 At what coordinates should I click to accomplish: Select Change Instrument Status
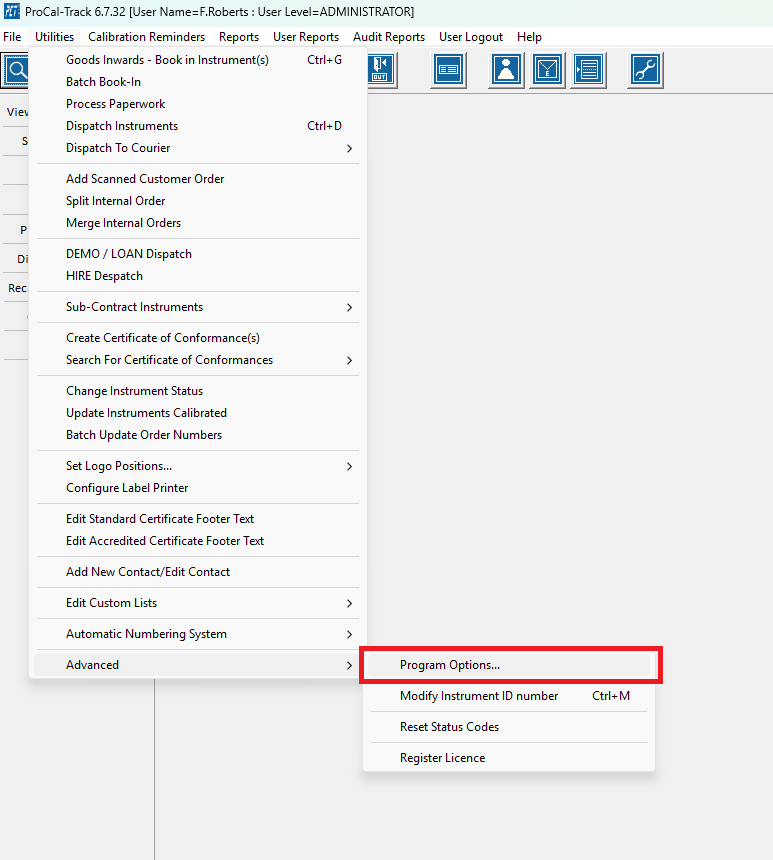point(198,391)
